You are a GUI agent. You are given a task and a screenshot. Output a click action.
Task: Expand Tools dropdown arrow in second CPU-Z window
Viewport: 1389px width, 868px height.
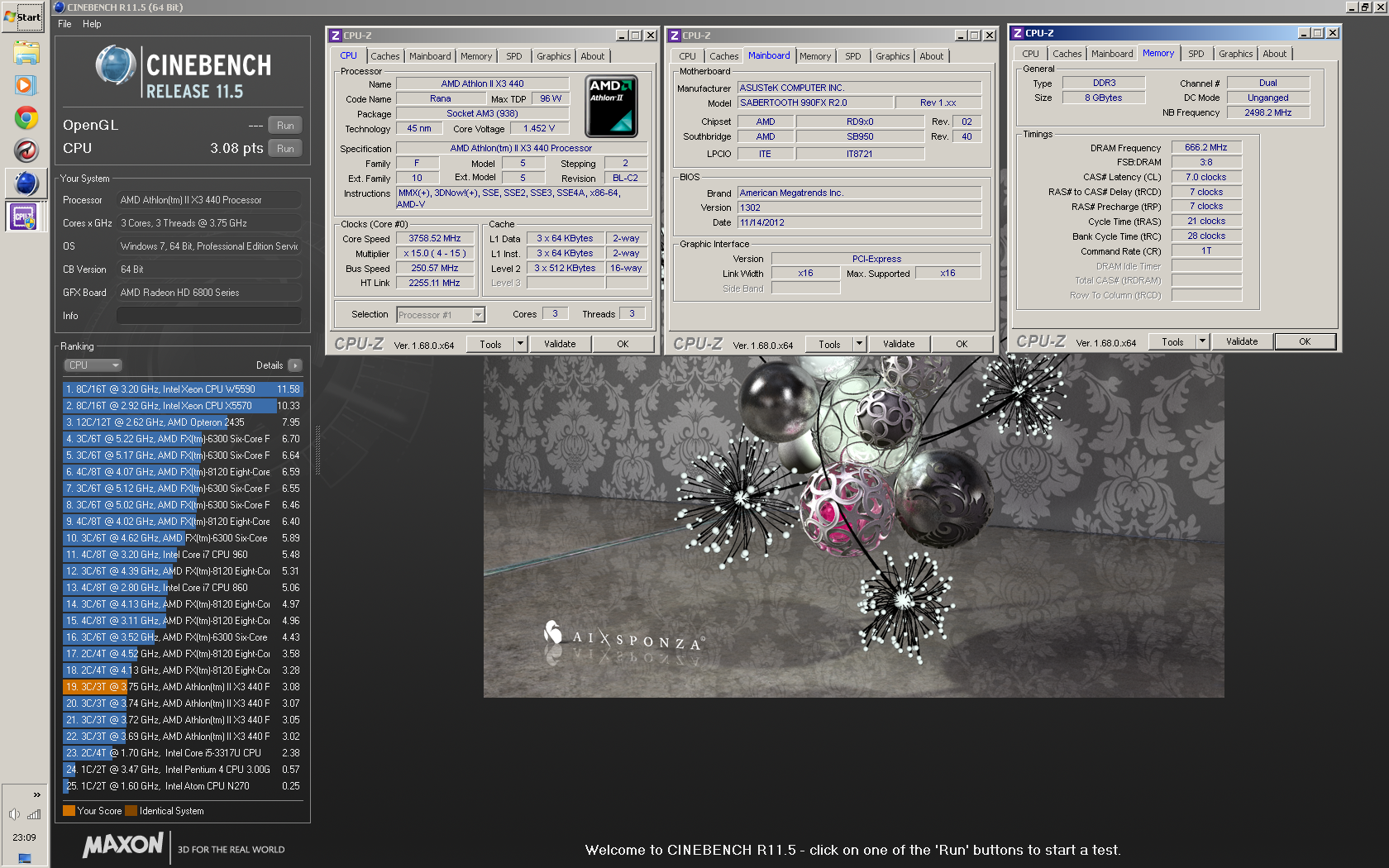point(860,345)
